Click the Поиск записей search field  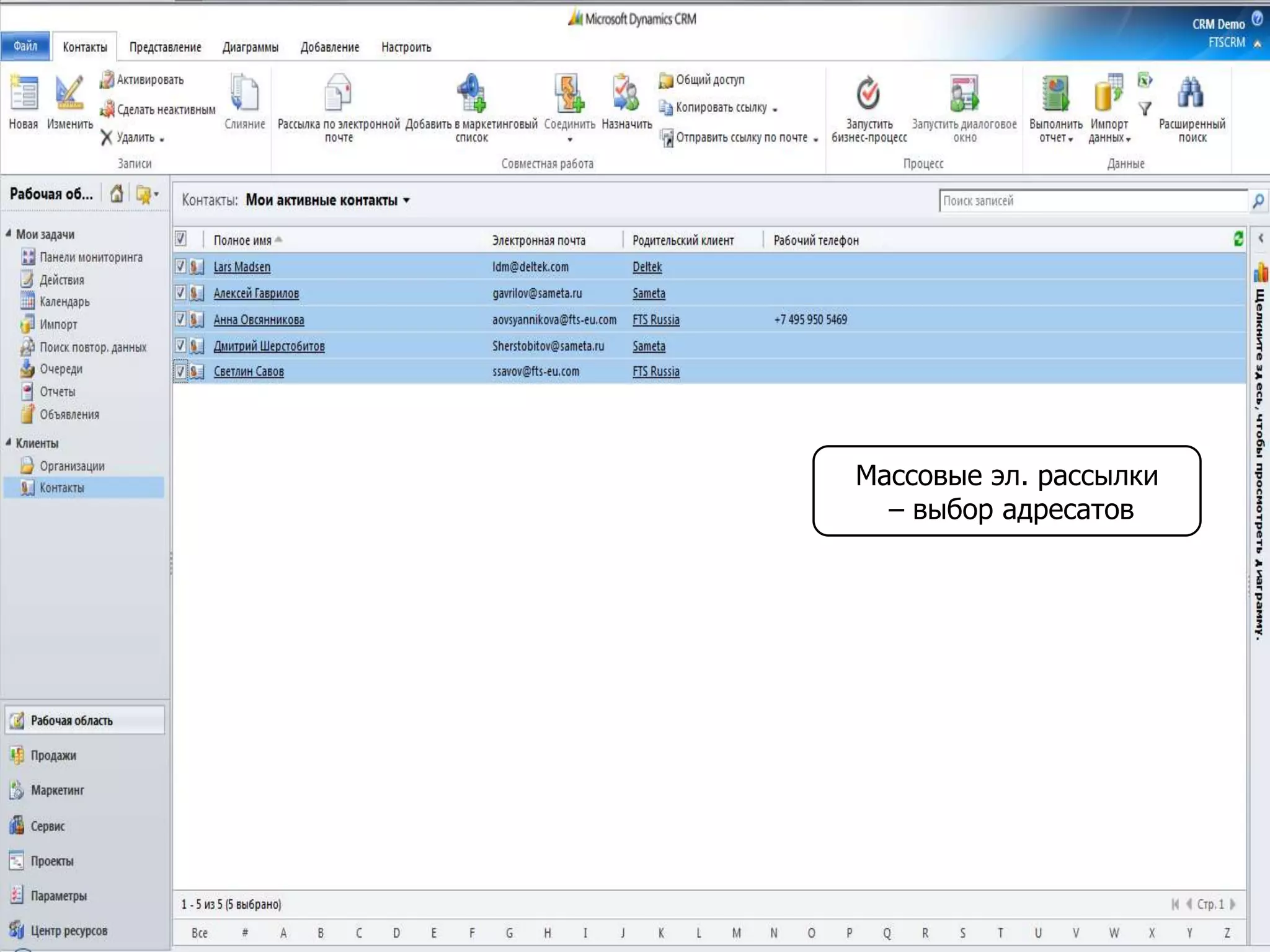click(1091, 201)
